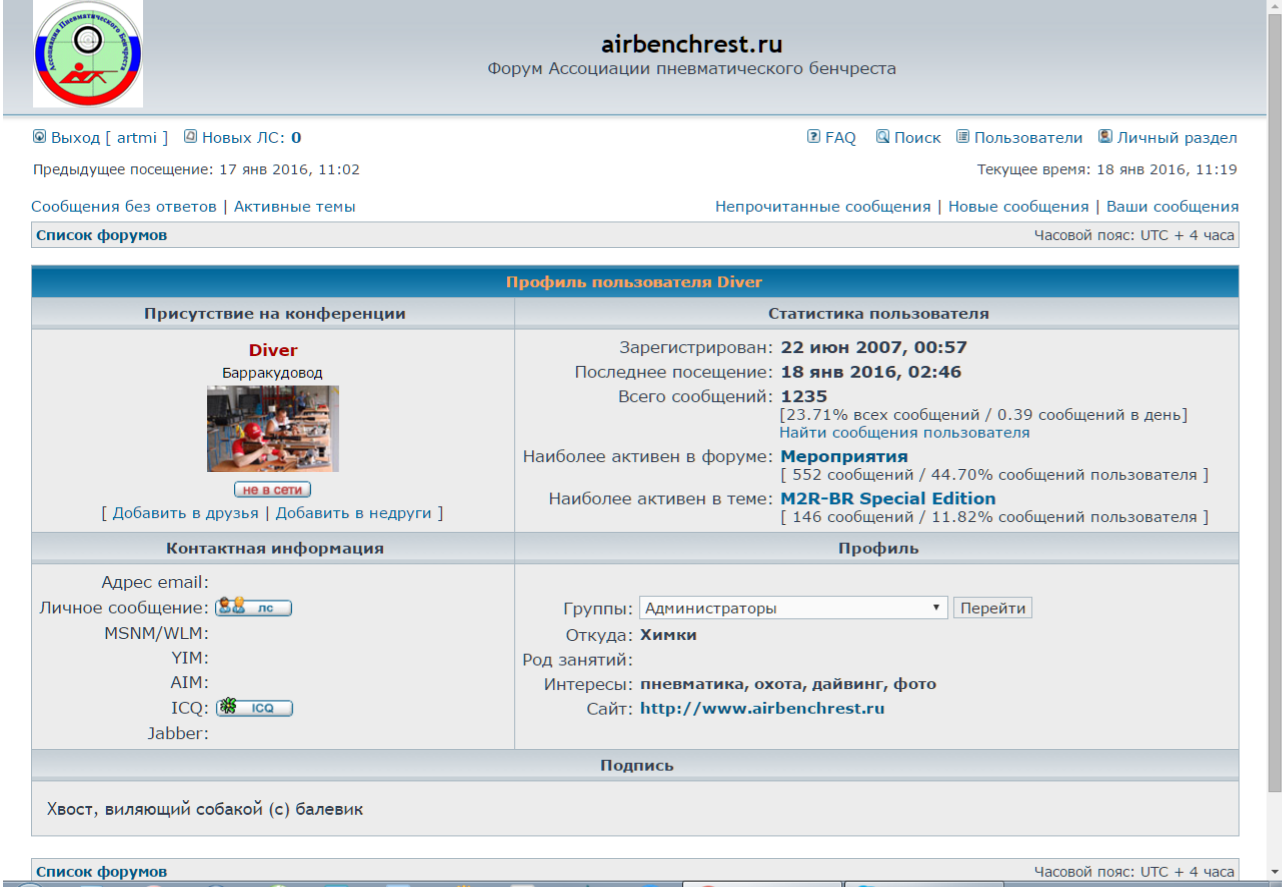This screenshot has height=887, width=1282.
Task: Log out via Выход [ artmi ]
Action: [x=109, y=138]
